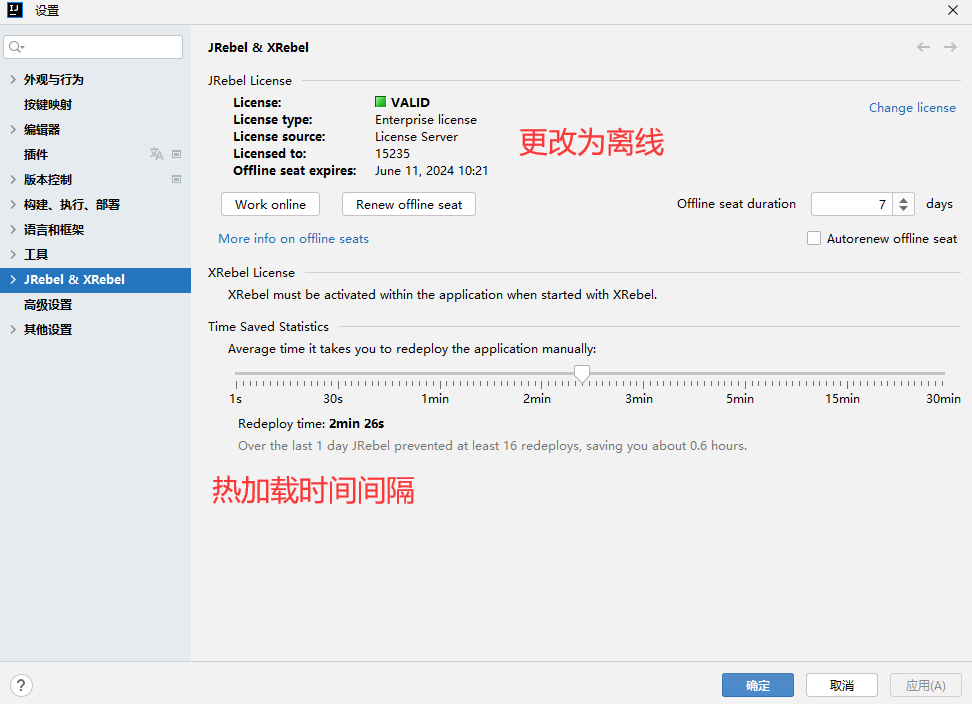Click the Redeploy time 2min 26s value
The height and width of the screenshot is (704, 972).
[x=356, y=424]
